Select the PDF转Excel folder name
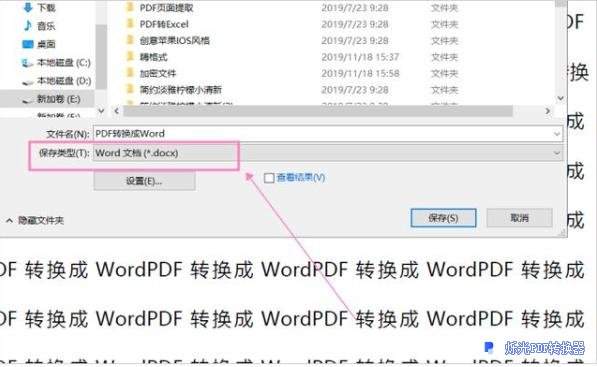This screenshot has width=597, height=367. tap(164, 24)
